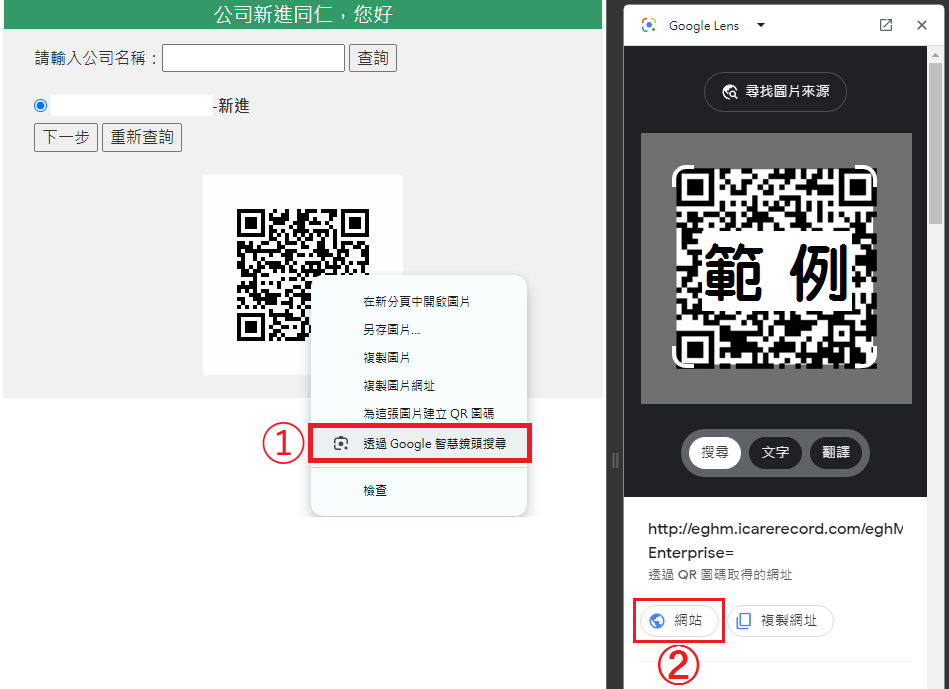This screenshot has width=949, height=689.
Task: Choose 透過 Google 智慧鏡頭搜尋 menu entry
Action: pos(419,444)
